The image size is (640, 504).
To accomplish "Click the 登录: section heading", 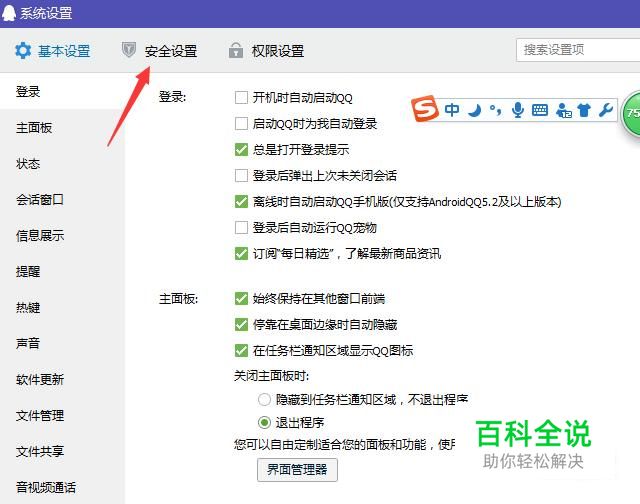I will coord(172,97).
